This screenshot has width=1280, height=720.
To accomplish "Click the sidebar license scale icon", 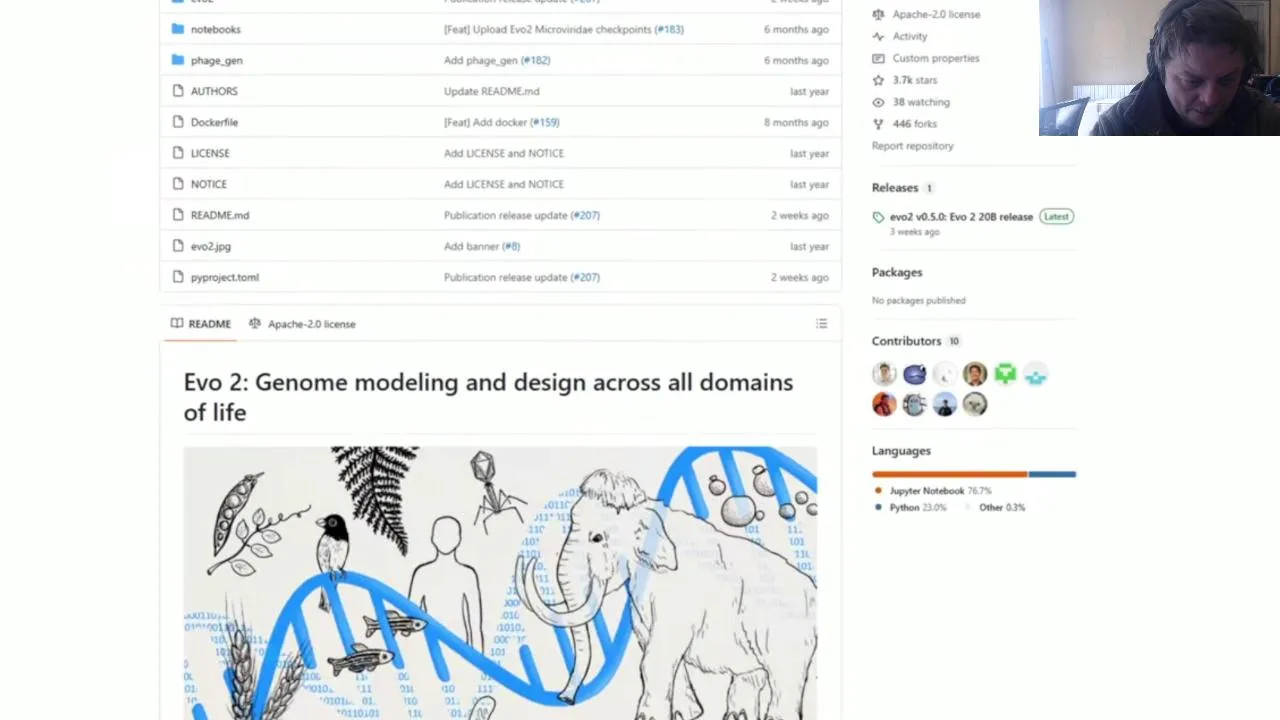I will click(878, 14).
